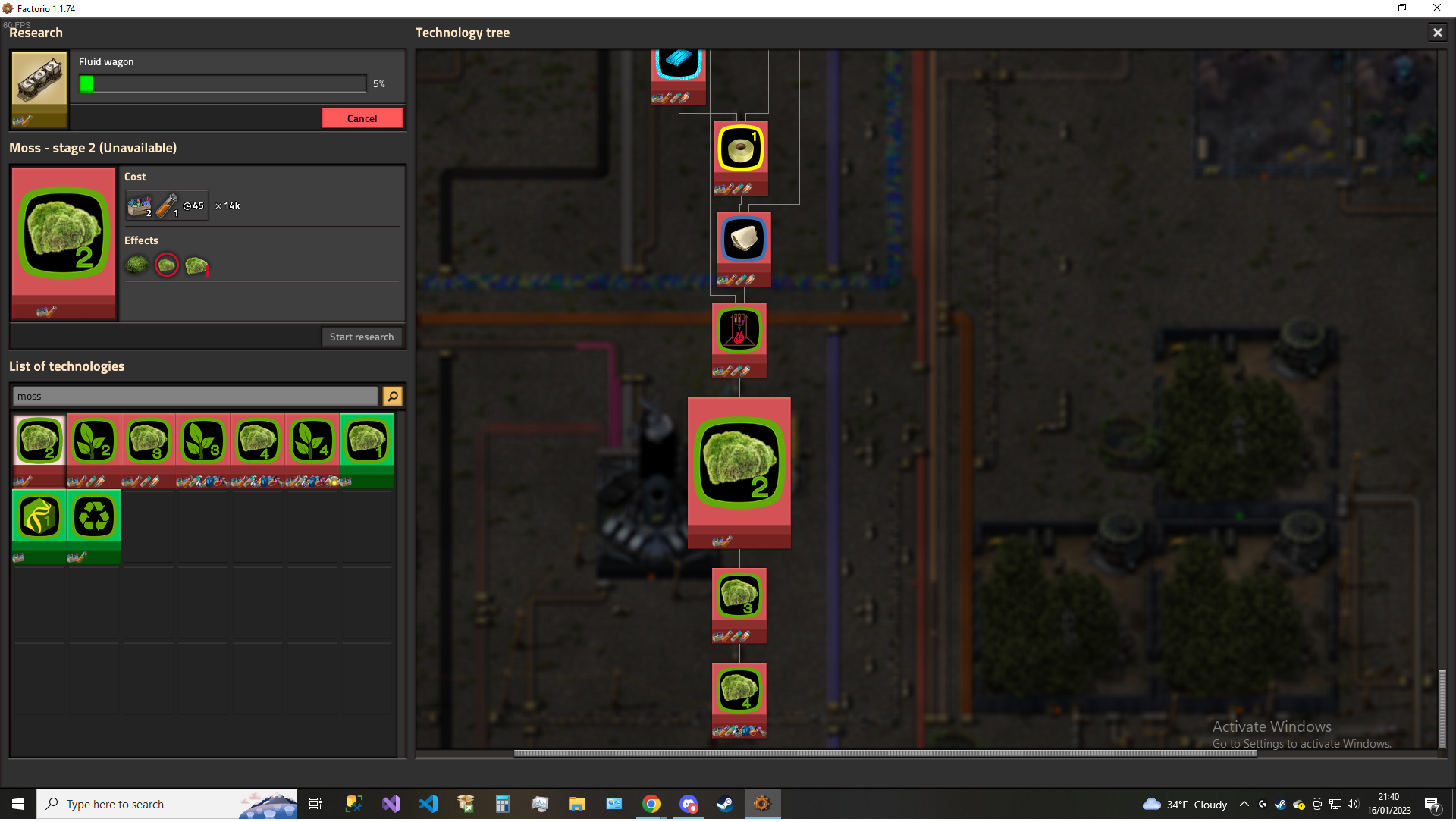Image resolution: width=1456 pixels, height=822 pixels.
Task: Click the tree horizontal scrollbar
Action: pos(885,753)
